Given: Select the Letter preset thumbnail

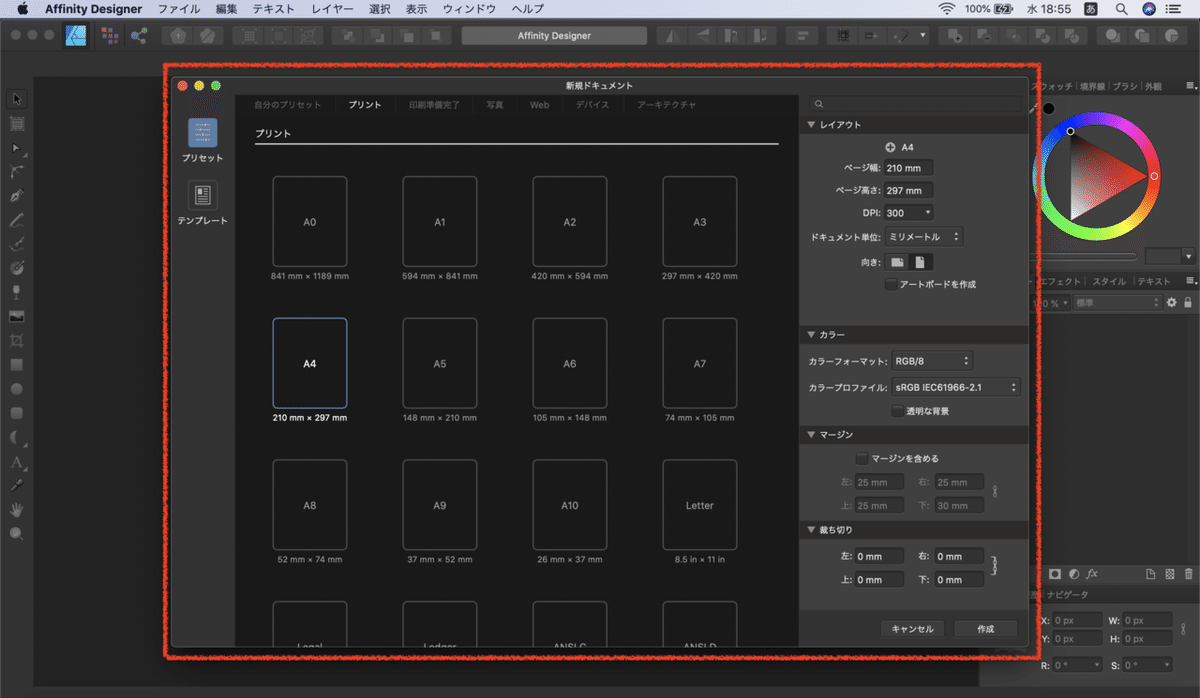Looking at the screenshot, I should (x=700, y=506).
